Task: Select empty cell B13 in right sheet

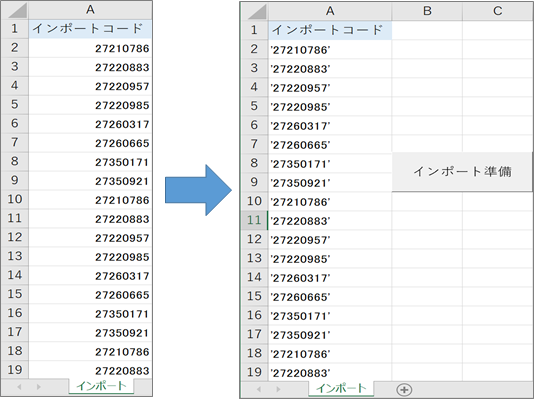Action: tap(427, 259)
